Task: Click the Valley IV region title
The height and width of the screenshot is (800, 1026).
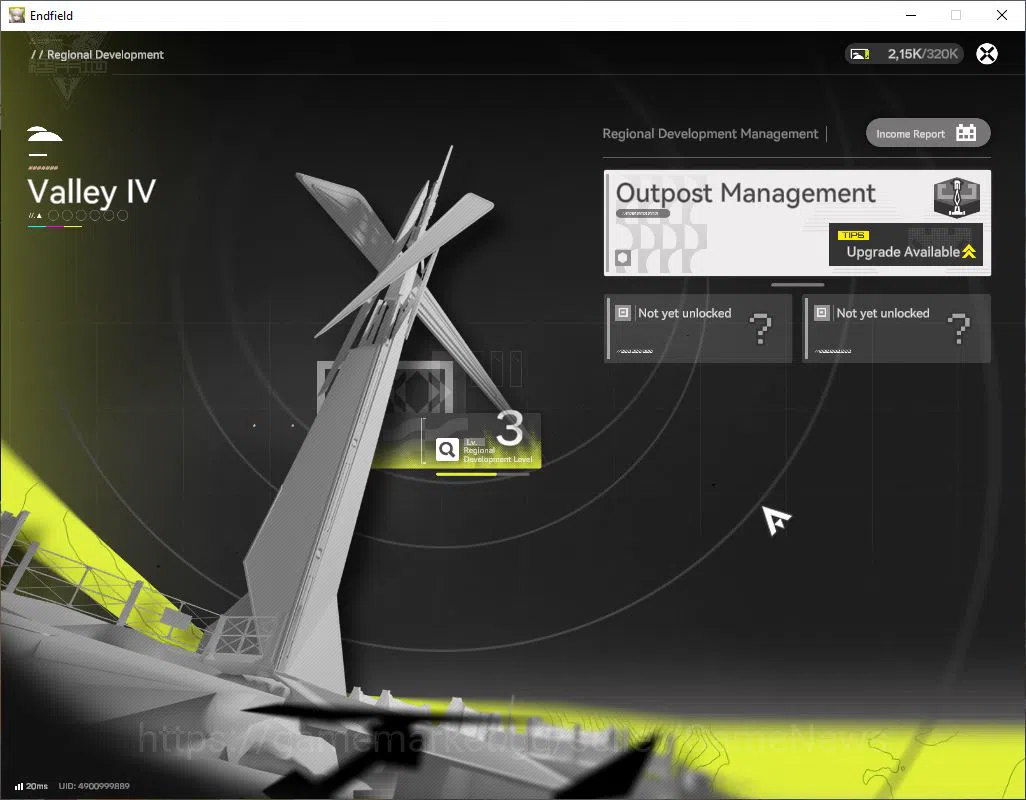Action: tap(92, 192)
